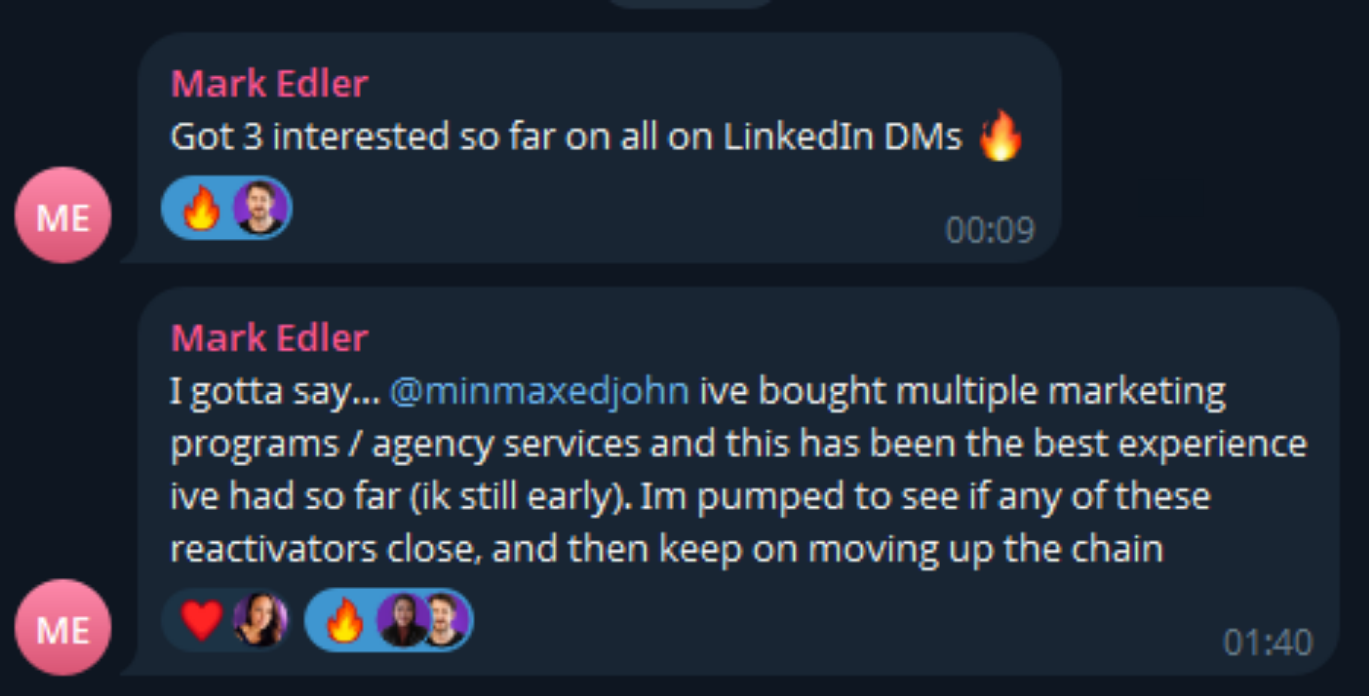Open the @minmaxedjohn mention
Viewport: 1369px width, 697px height.
539,391
